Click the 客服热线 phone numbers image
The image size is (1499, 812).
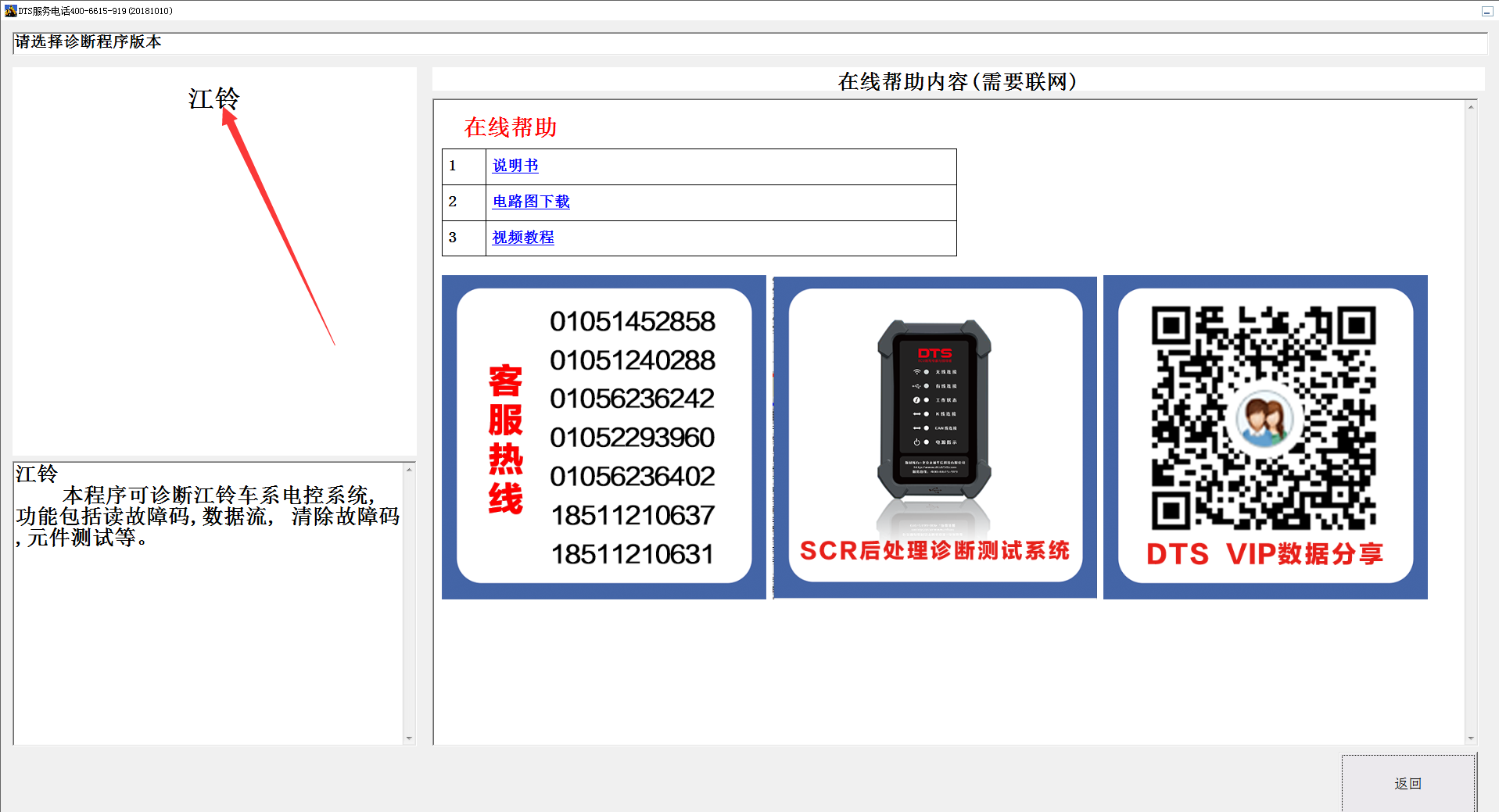pyautogui.click(x=604, y=437)
